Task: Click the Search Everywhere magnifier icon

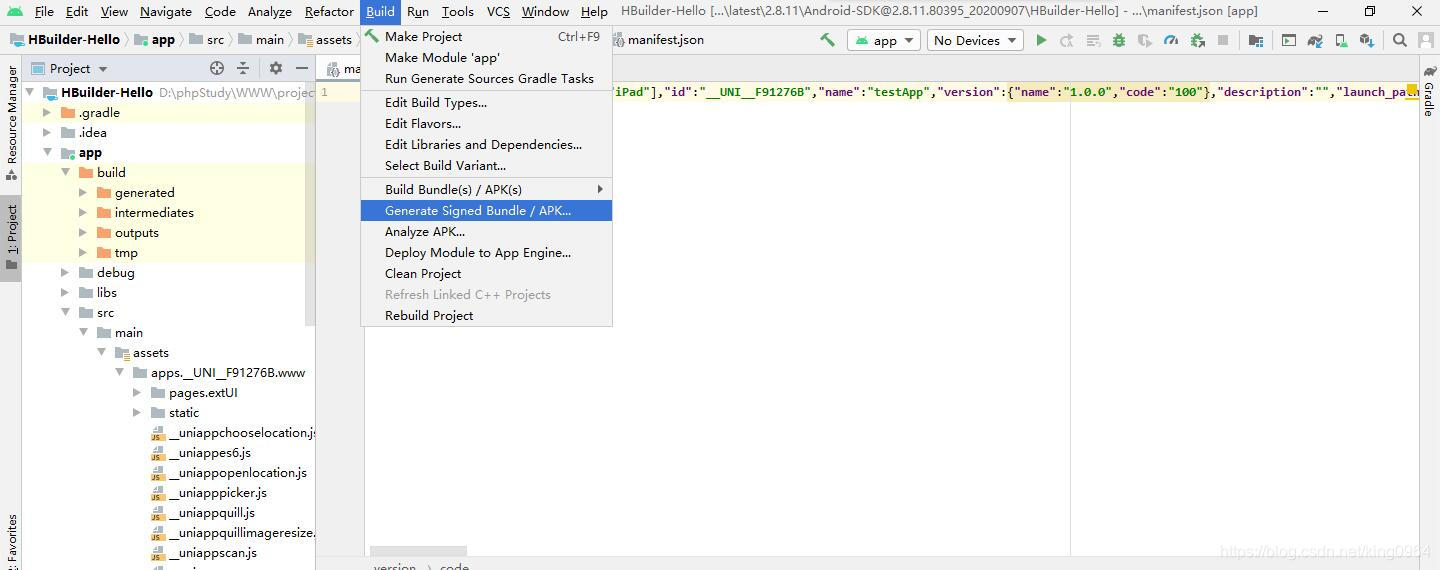Action: pos(1400,40)
